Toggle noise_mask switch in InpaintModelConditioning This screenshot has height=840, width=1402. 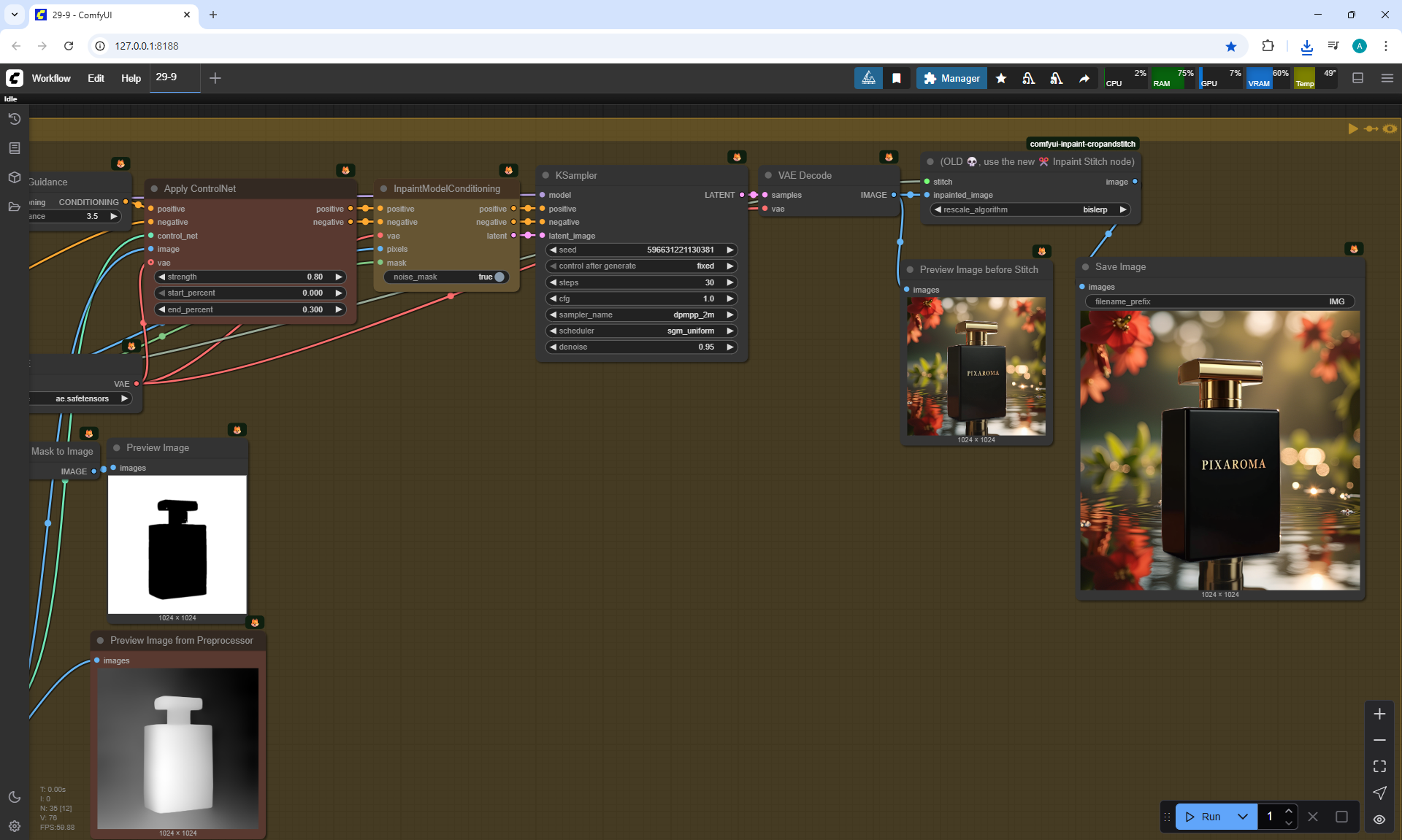point(499,277)
